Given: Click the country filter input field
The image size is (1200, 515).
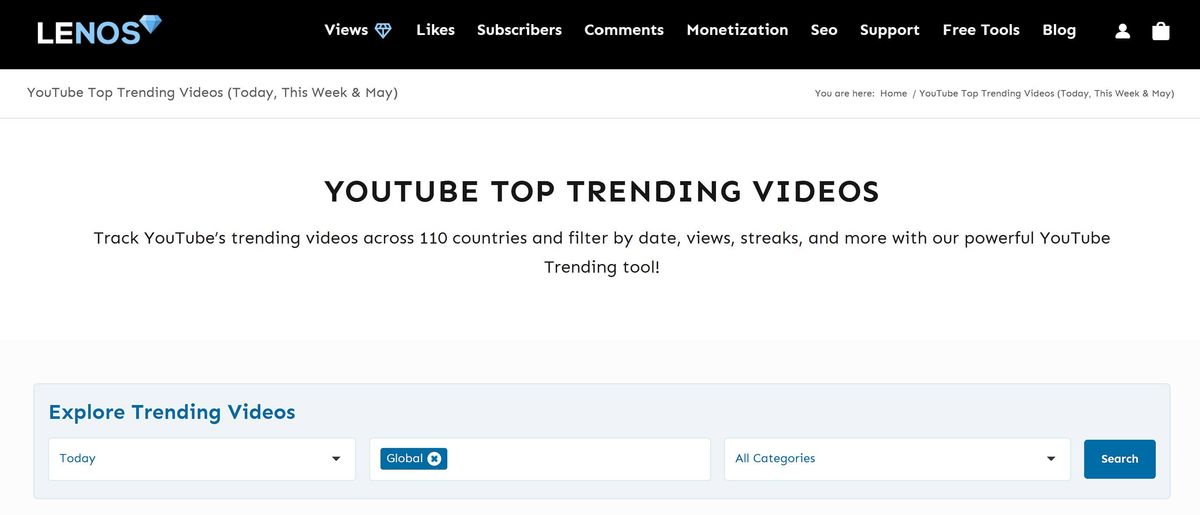Looking at the screenshot, I should point(540,459).
